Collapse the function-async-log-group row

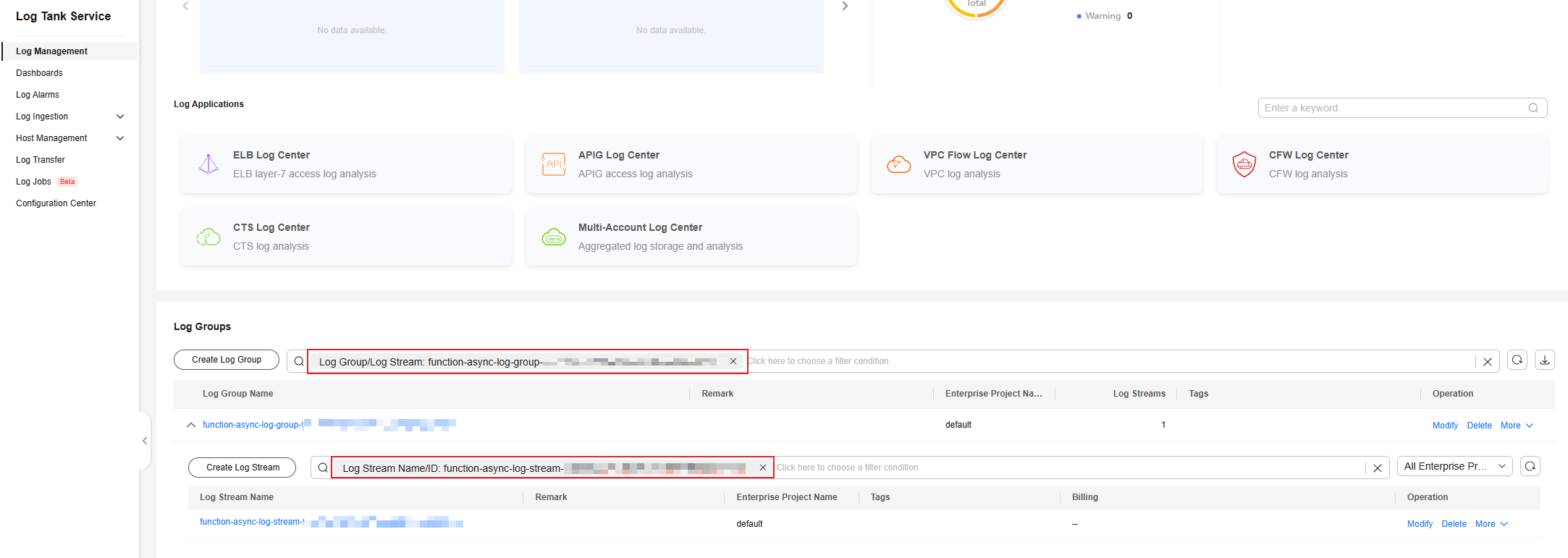tap(191, 425)
